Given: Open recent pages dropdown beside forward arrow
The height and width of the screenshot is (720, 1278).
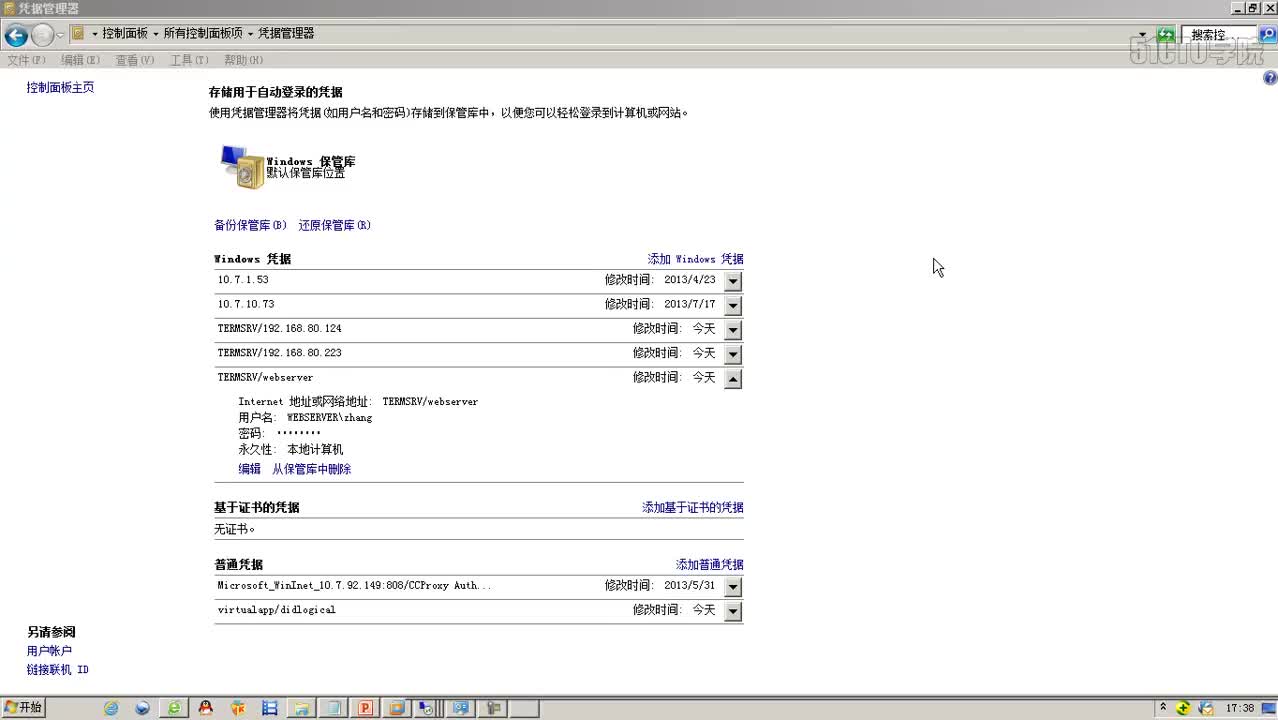Looking at the screenshot, I should click(60, 35).
